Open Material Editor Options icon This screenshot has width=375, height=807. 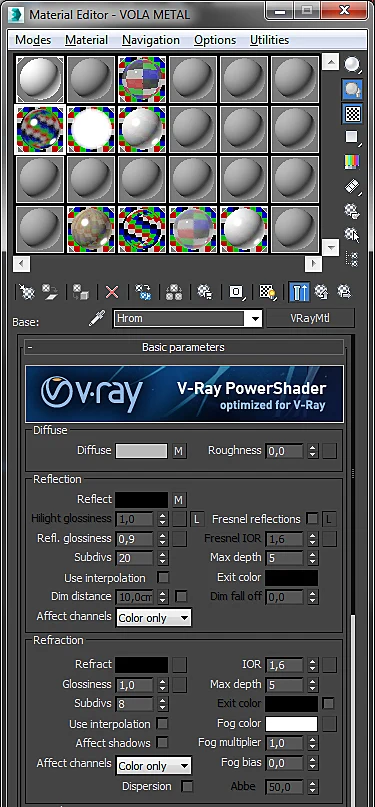[352, 210]
